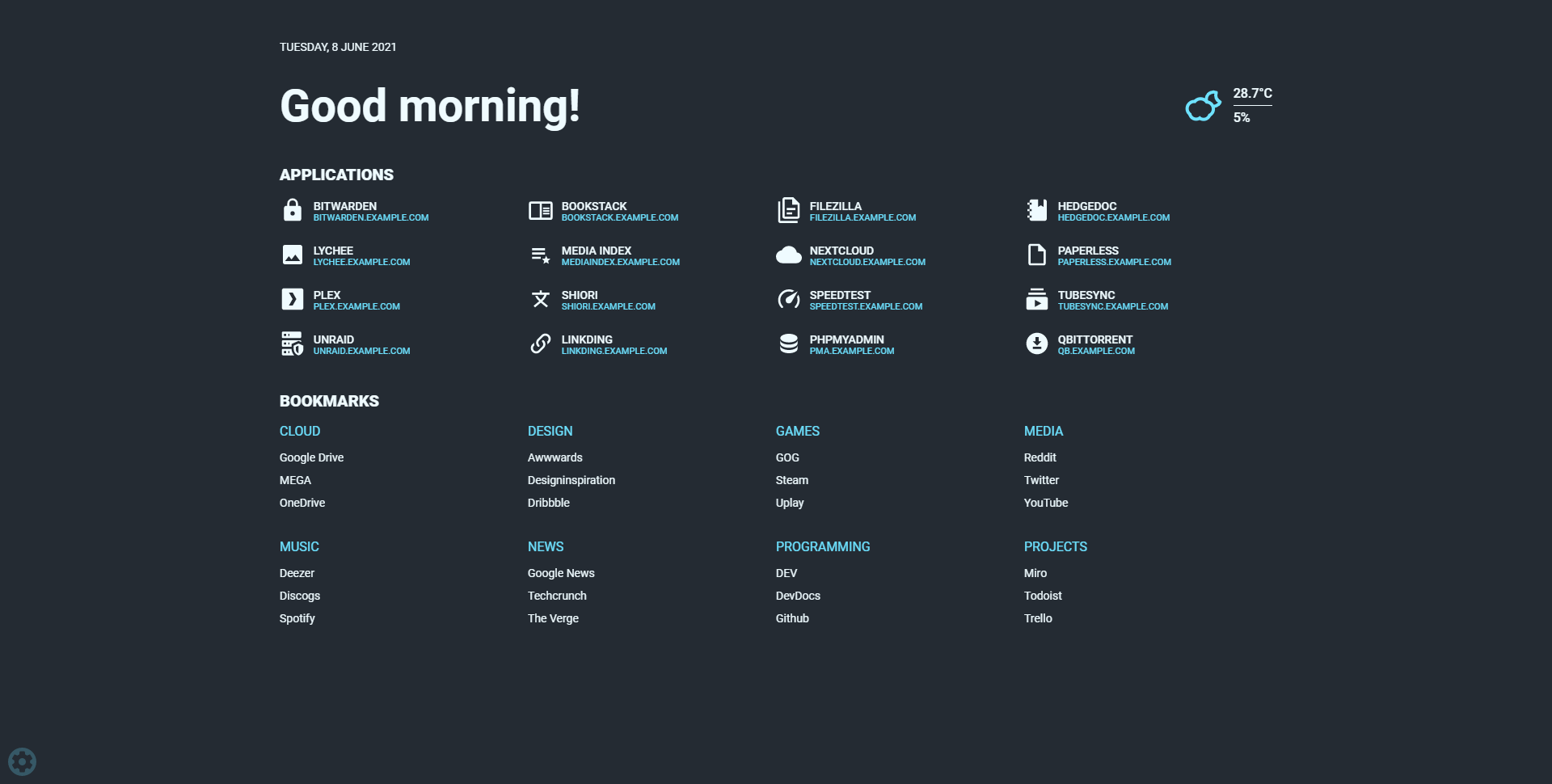This screenshot has height=784, width=1552.
Task: Select the Speedtest gauge icon
Action: coord(788,300)
